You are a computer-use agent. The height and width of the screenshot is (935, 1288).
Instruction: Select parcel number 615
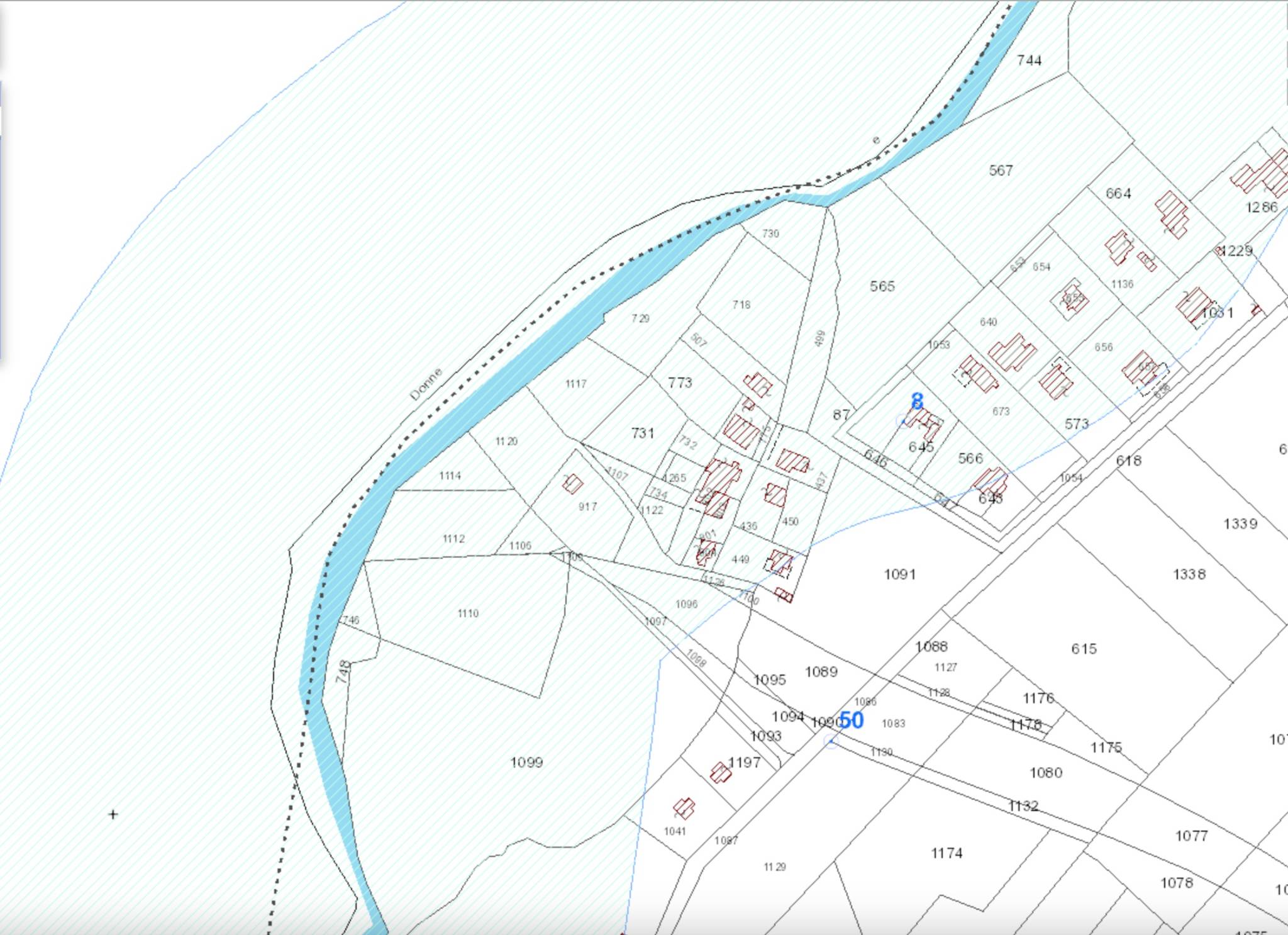click(x=1084, y=649)
